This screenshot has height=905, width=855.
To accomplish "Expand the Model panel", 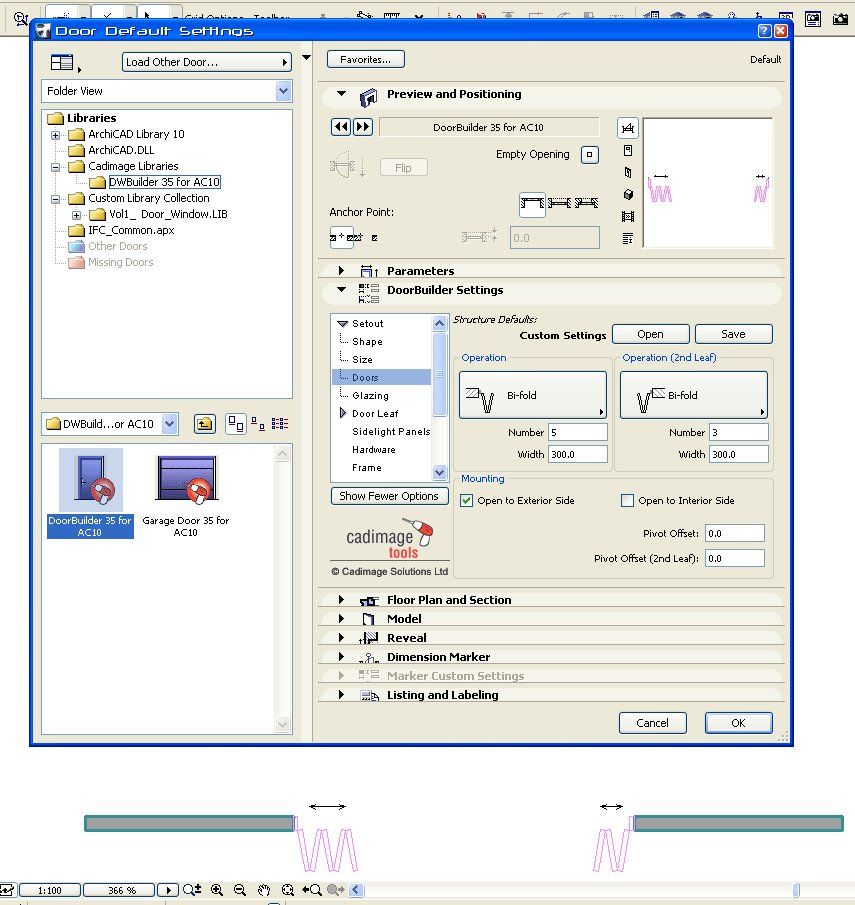I will coord(341,619).
